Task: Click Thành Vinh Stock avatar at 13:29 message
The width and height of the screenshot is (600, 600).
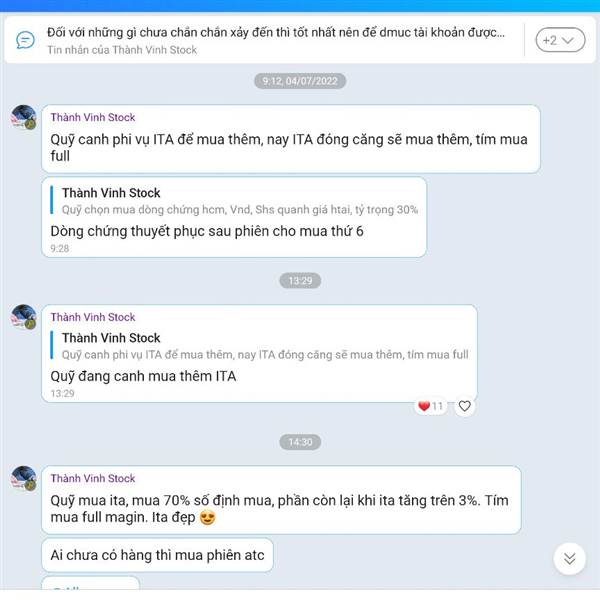Action: 24,317
